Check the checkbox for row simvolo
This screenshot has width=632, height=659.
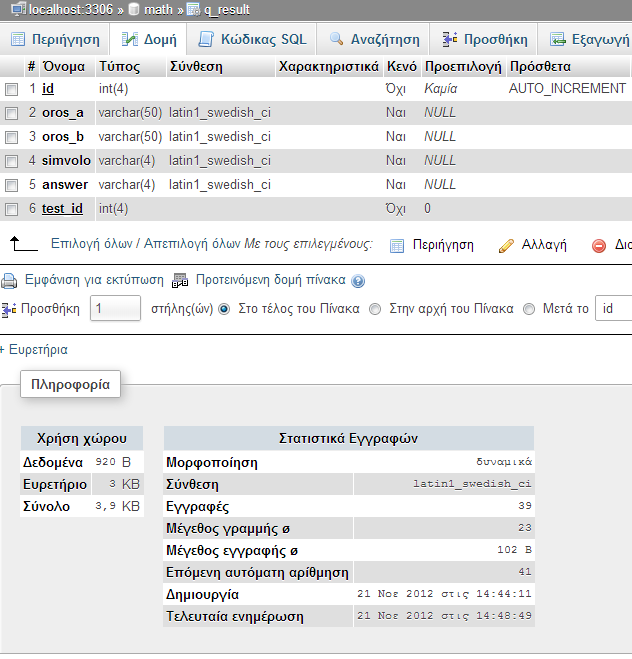click(x=11, y=161)
